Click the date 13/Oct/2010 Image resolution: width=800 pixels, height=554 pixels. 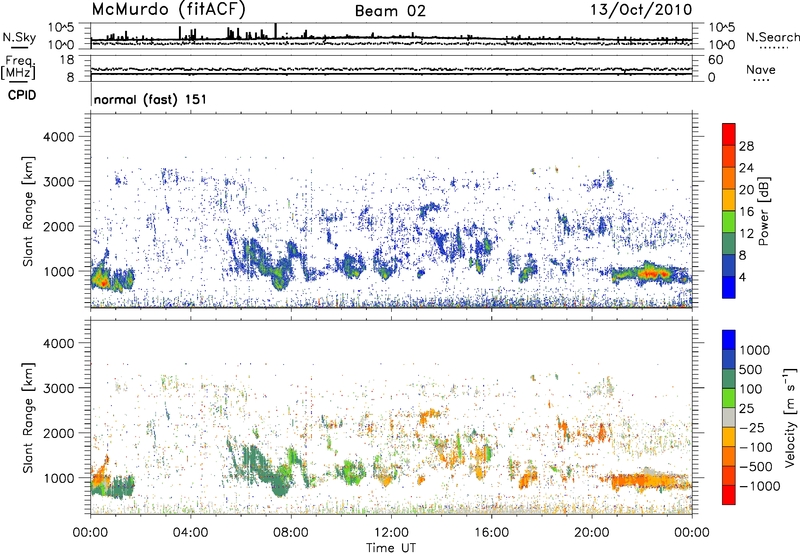pos(641,10)
